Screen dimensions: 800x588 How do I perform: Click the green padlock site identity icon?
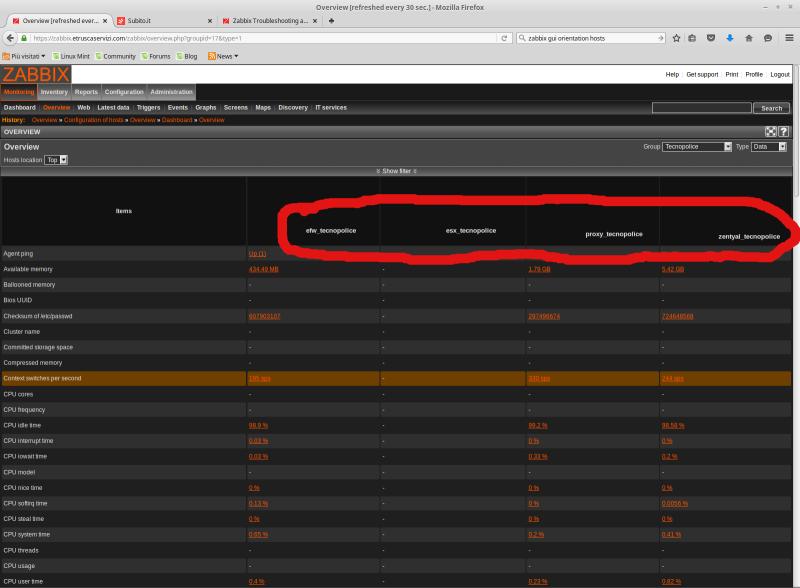pos(24,38)
